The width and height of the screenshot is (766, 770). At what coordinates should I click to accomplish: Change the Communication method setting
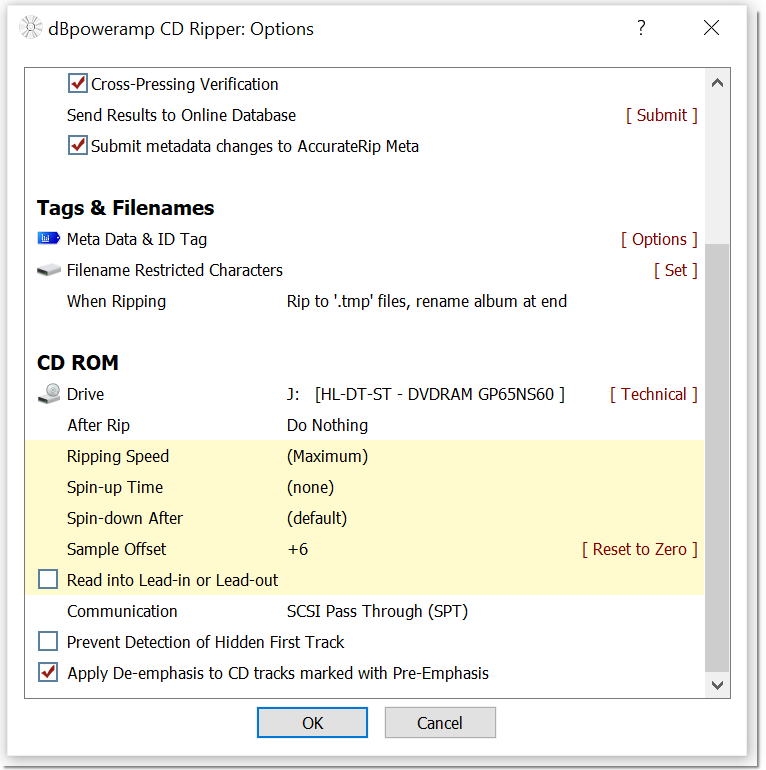(x=377, y=611)
